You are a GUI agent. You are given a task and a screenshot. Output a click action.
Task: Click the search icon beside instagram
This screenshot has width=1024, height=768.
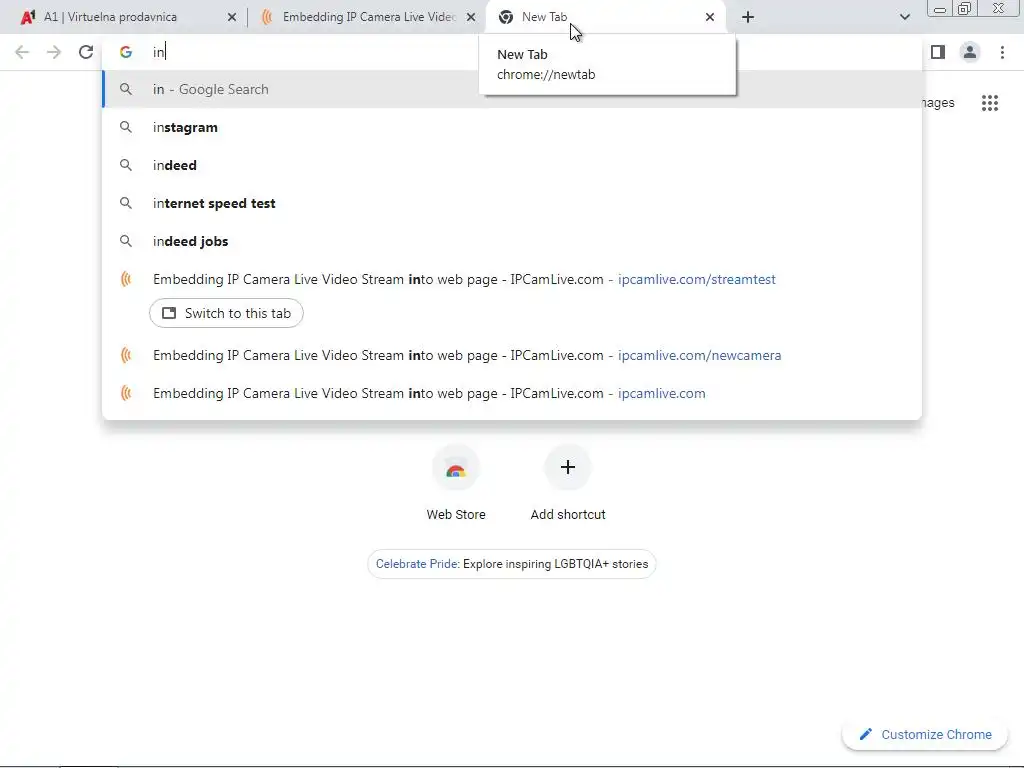point(126,127)
